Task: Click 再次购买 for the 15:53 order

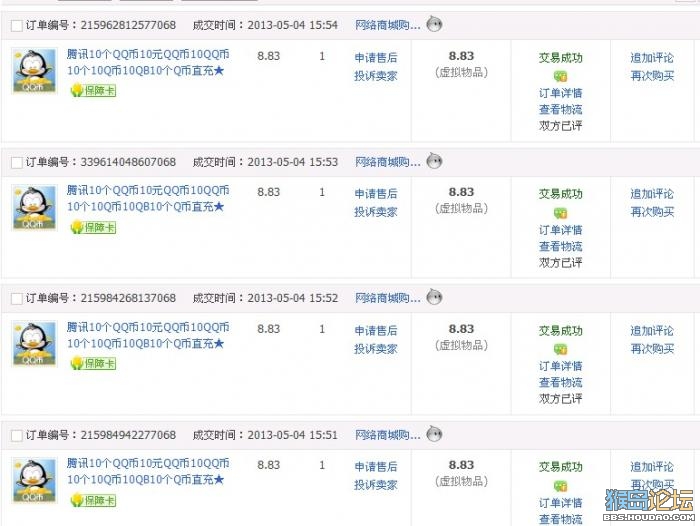Action: 652,212
